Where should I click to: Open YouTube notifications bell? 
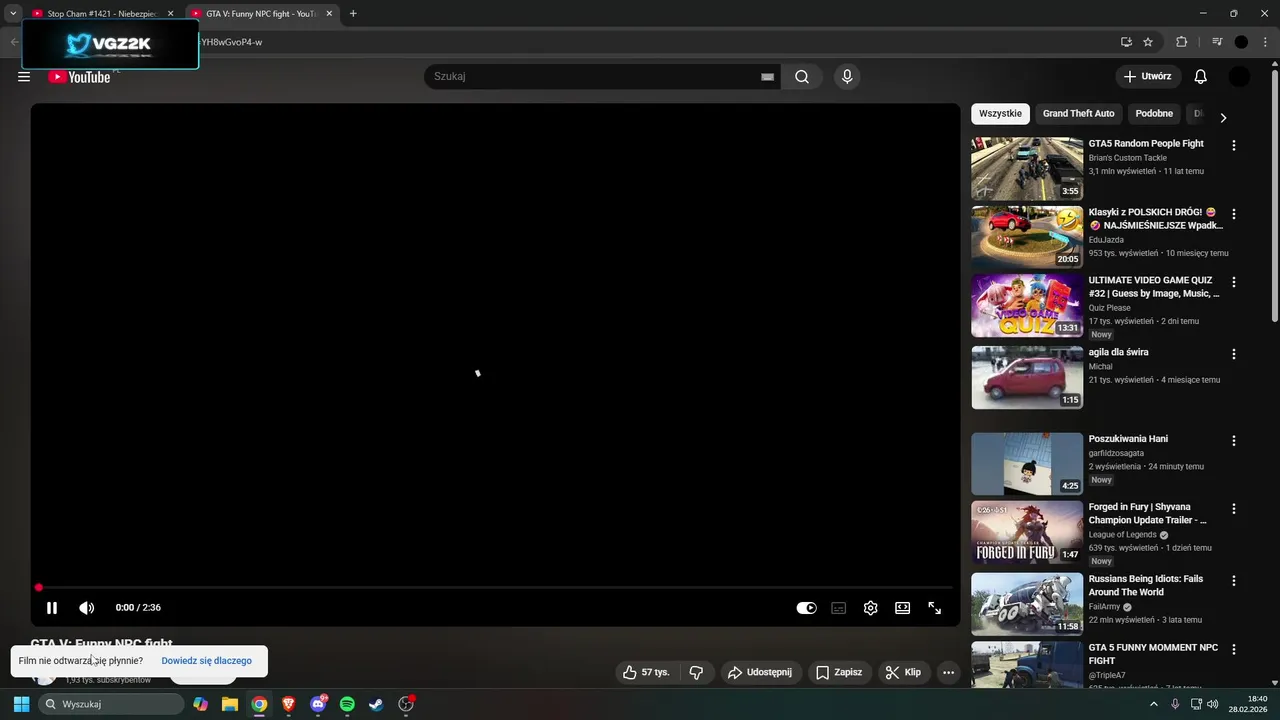click(1201, 77)
